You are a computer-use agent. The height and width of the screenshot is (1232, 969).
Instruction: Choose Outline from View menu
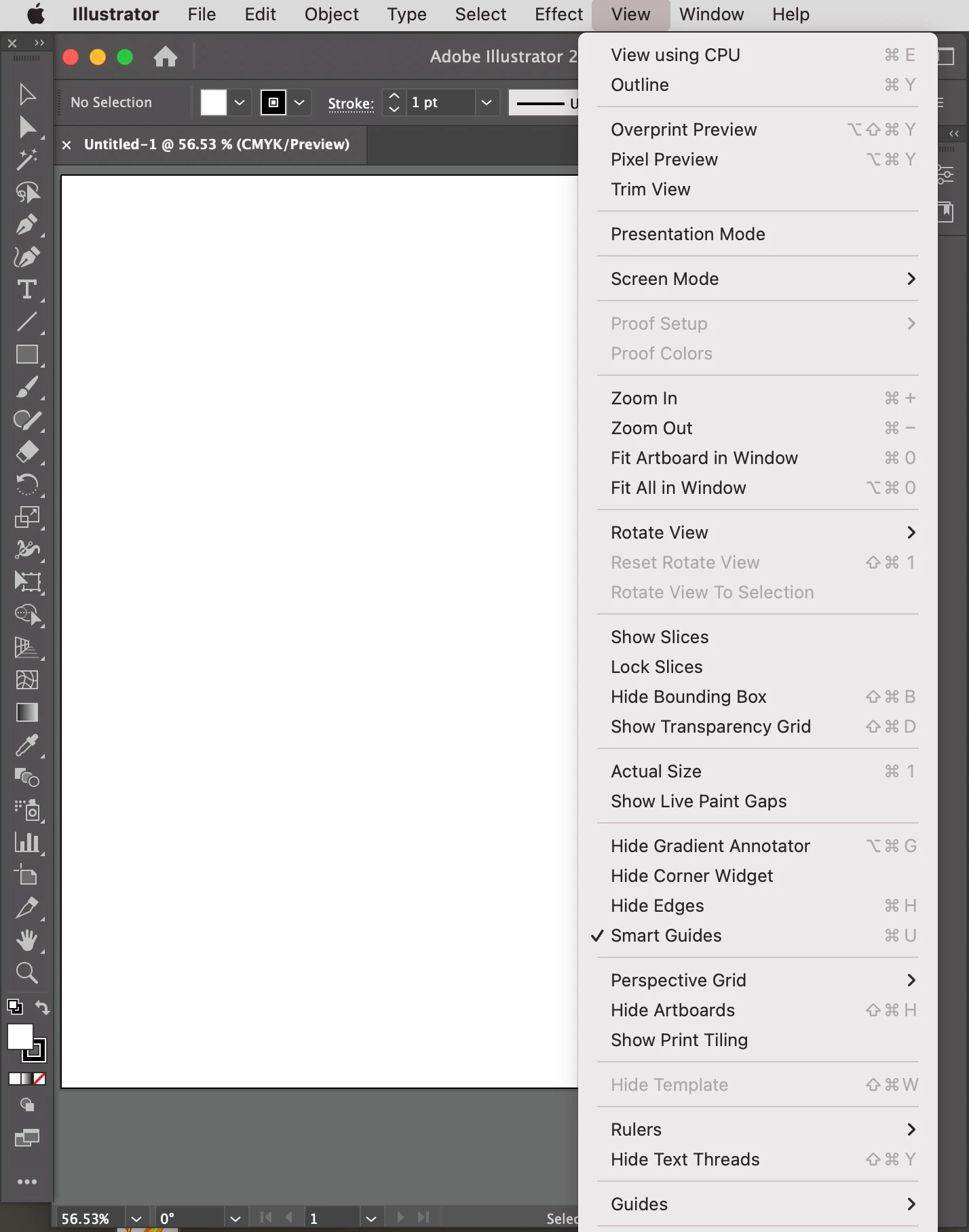point(757,85)
